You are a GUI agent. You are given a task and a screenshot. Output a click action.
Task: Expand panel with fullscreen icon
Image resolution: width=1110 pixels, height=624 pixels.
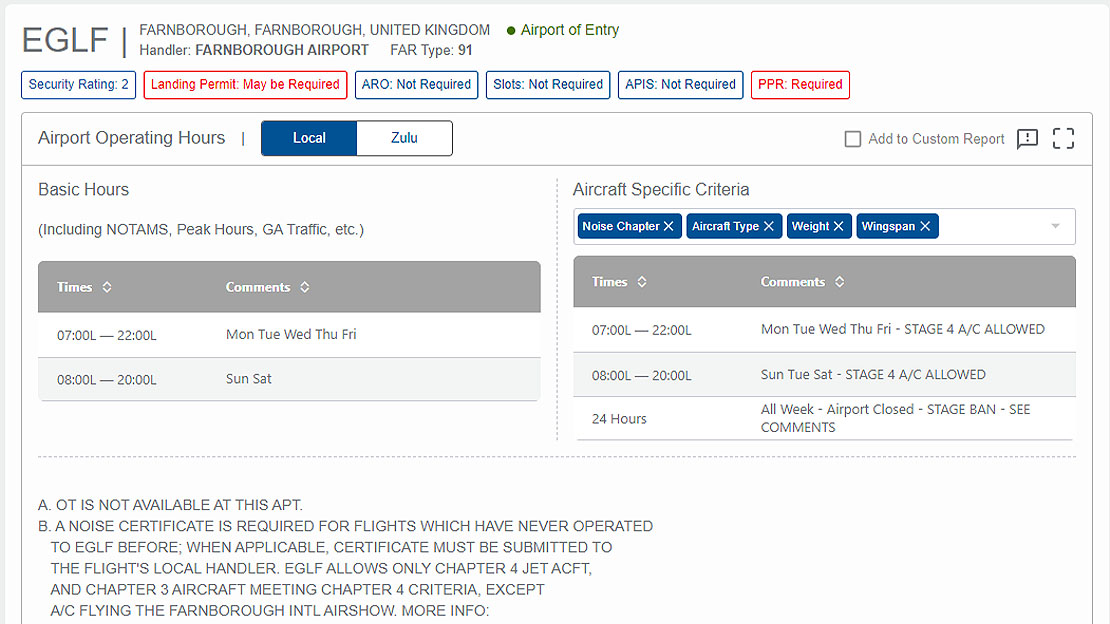[1064, 139]
